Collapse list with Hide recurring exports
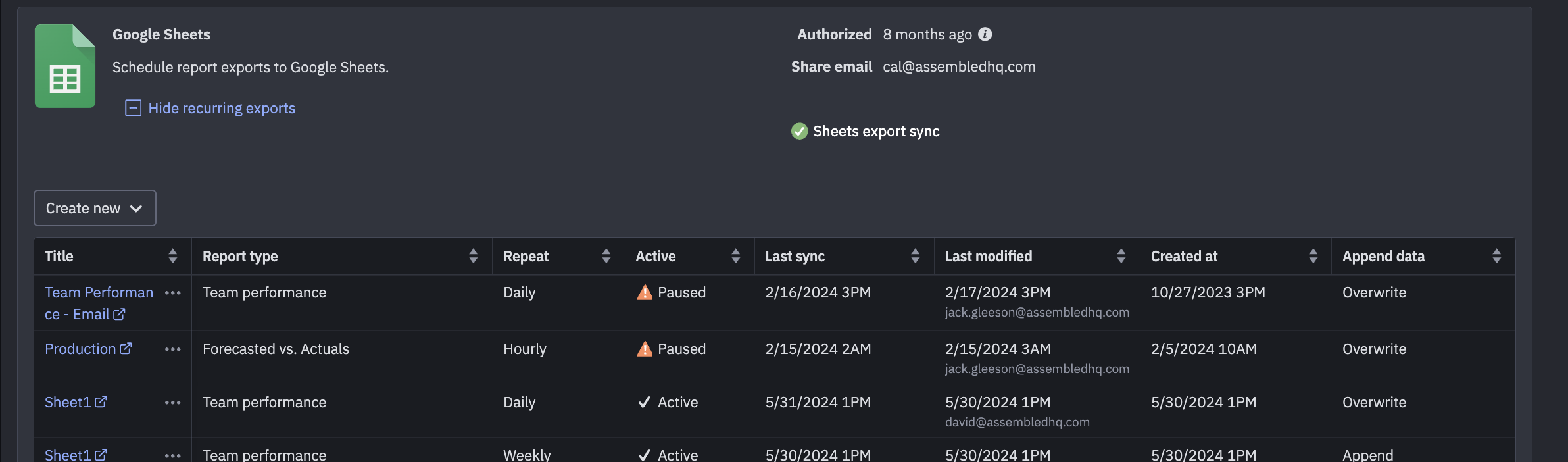The image size is (1568, 462). coord(210,108)
